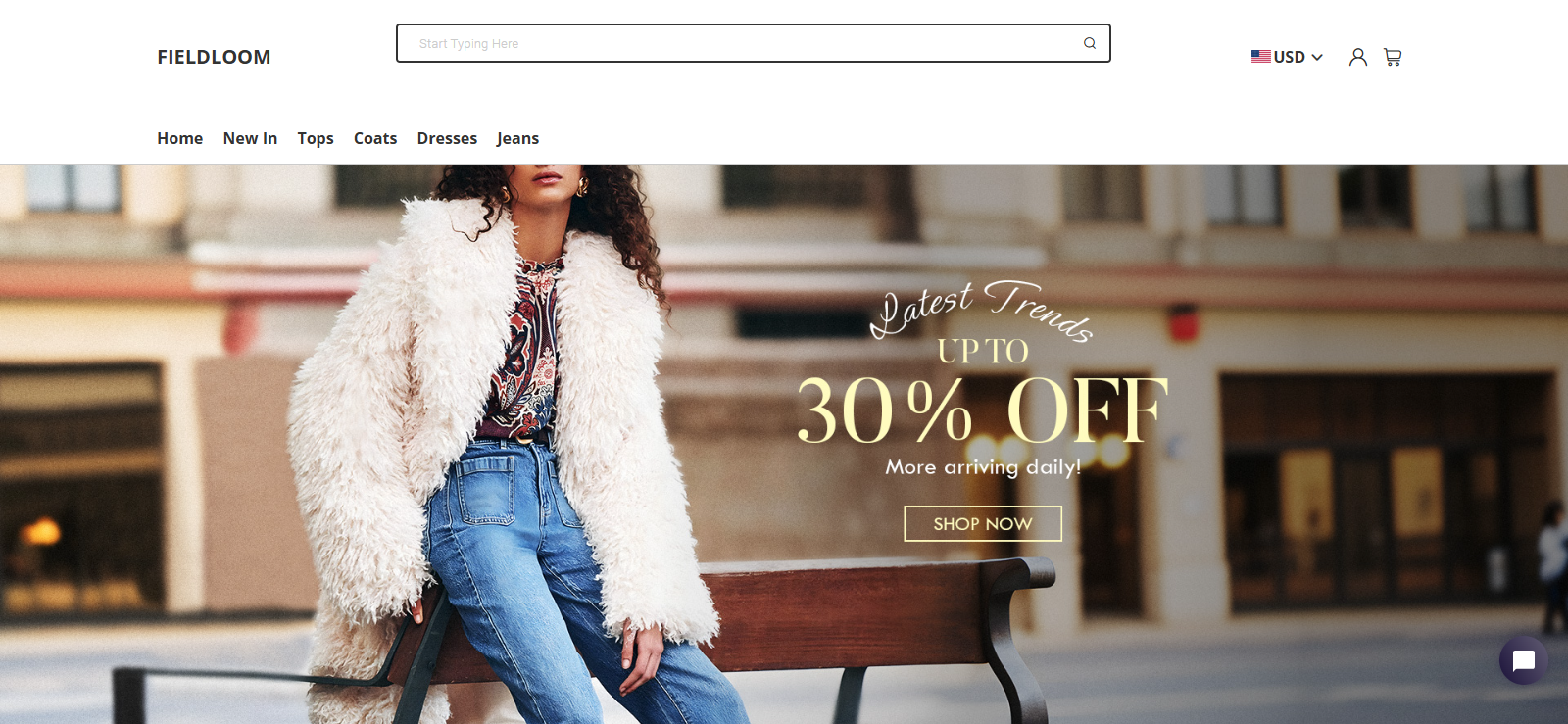
Task: Click the More arriving daily text
Action: click(x=983, y=467)
